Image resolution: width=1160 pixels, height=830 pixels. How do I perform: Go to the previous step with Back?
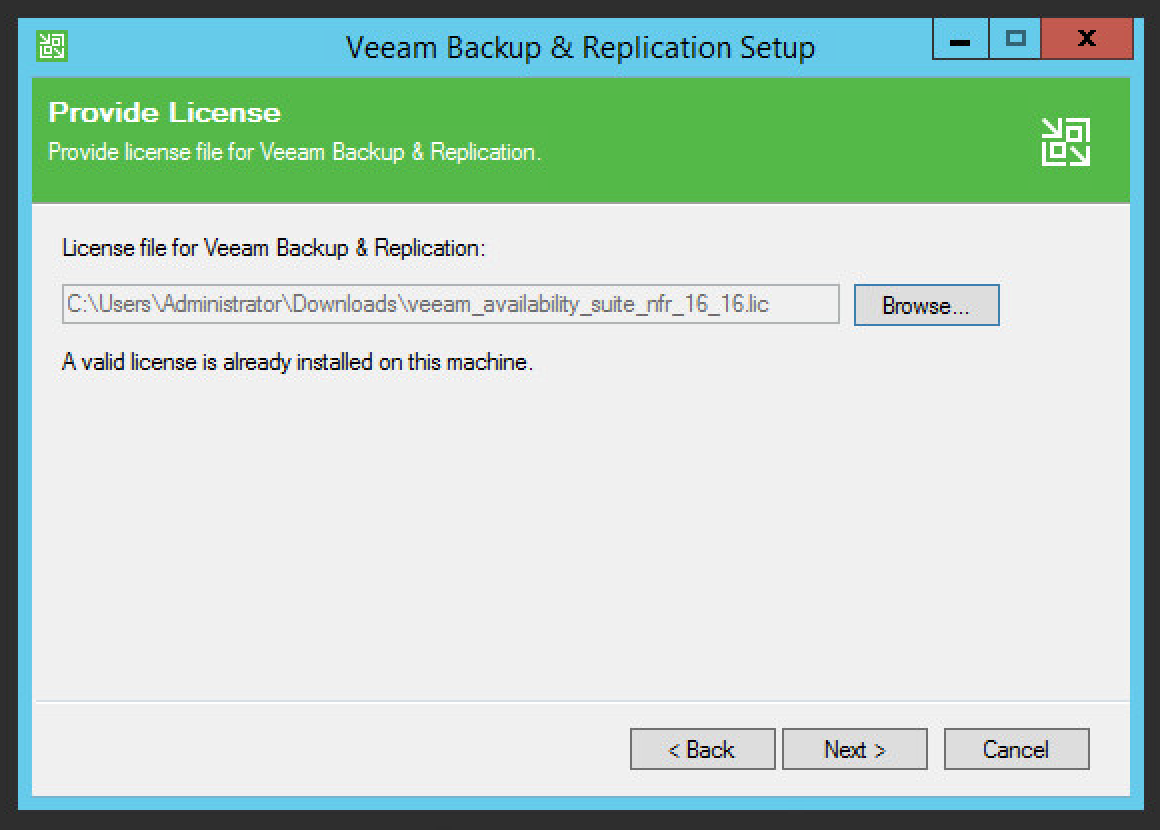[x=702, y=749]
